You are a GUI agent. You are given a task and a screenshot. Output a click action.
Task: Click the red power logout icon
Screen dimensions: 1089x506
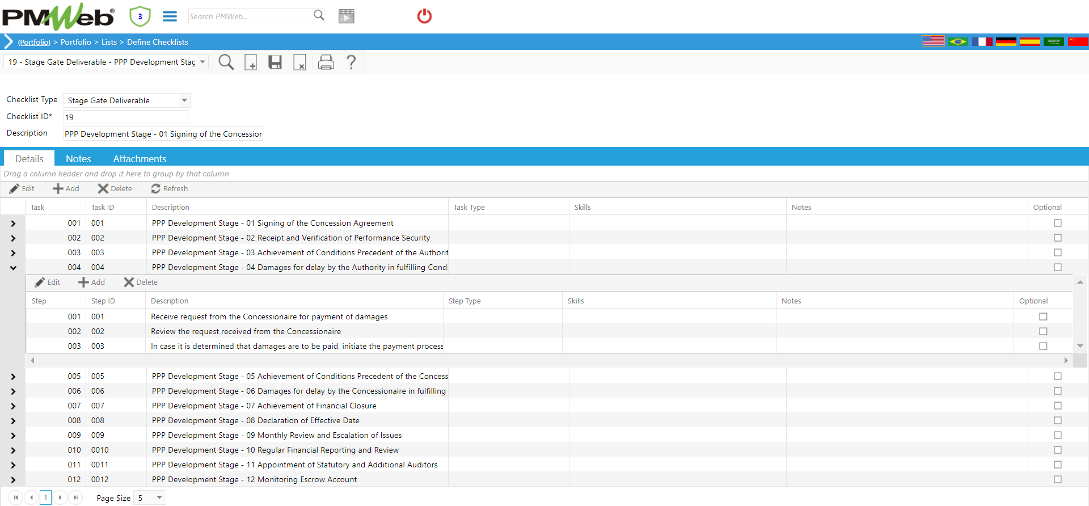click(x=424, y=16)
